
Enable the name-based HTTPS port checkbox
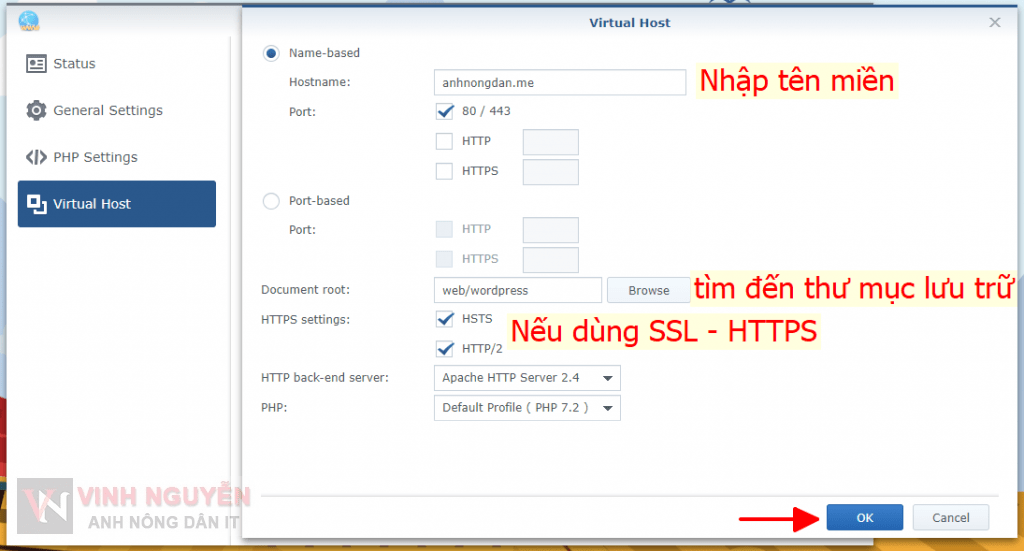coord(445,172)
